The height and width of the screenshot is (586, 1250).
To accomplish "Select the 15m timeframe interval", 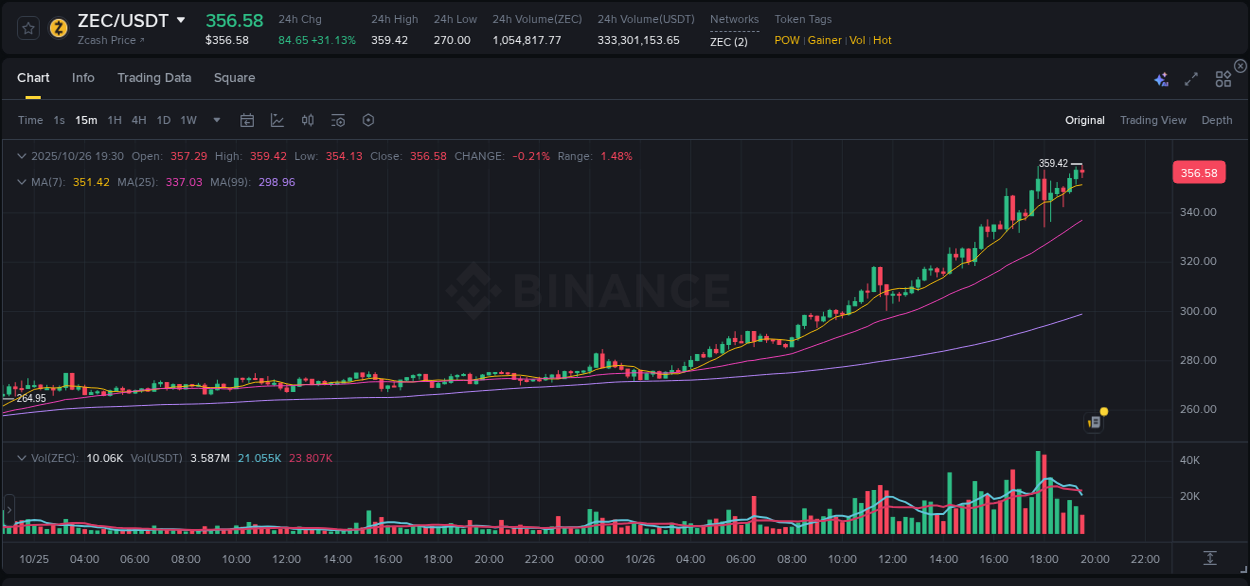I will tap(85, 119).
